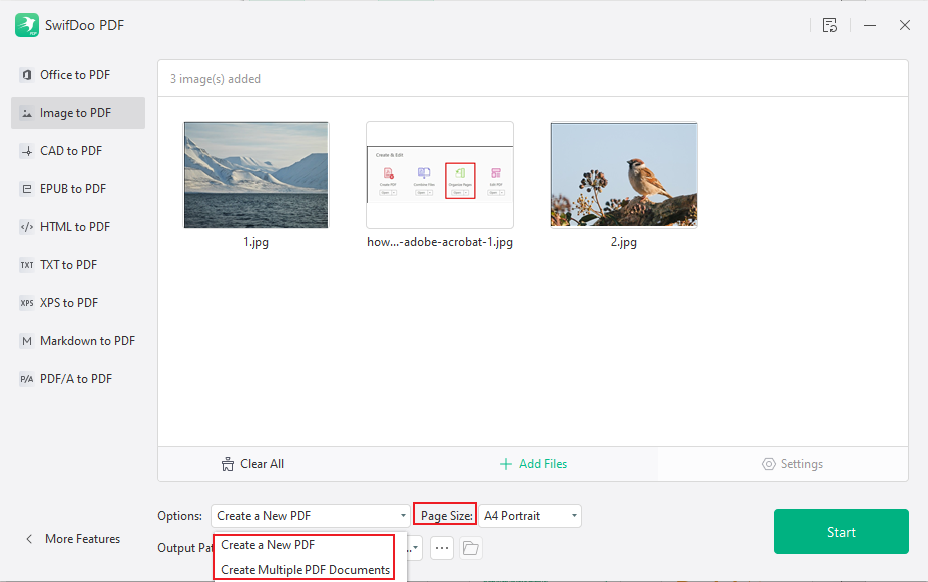Screen dimensions: 928x582
Task: Click the Start button
Action: pos(841,531)
